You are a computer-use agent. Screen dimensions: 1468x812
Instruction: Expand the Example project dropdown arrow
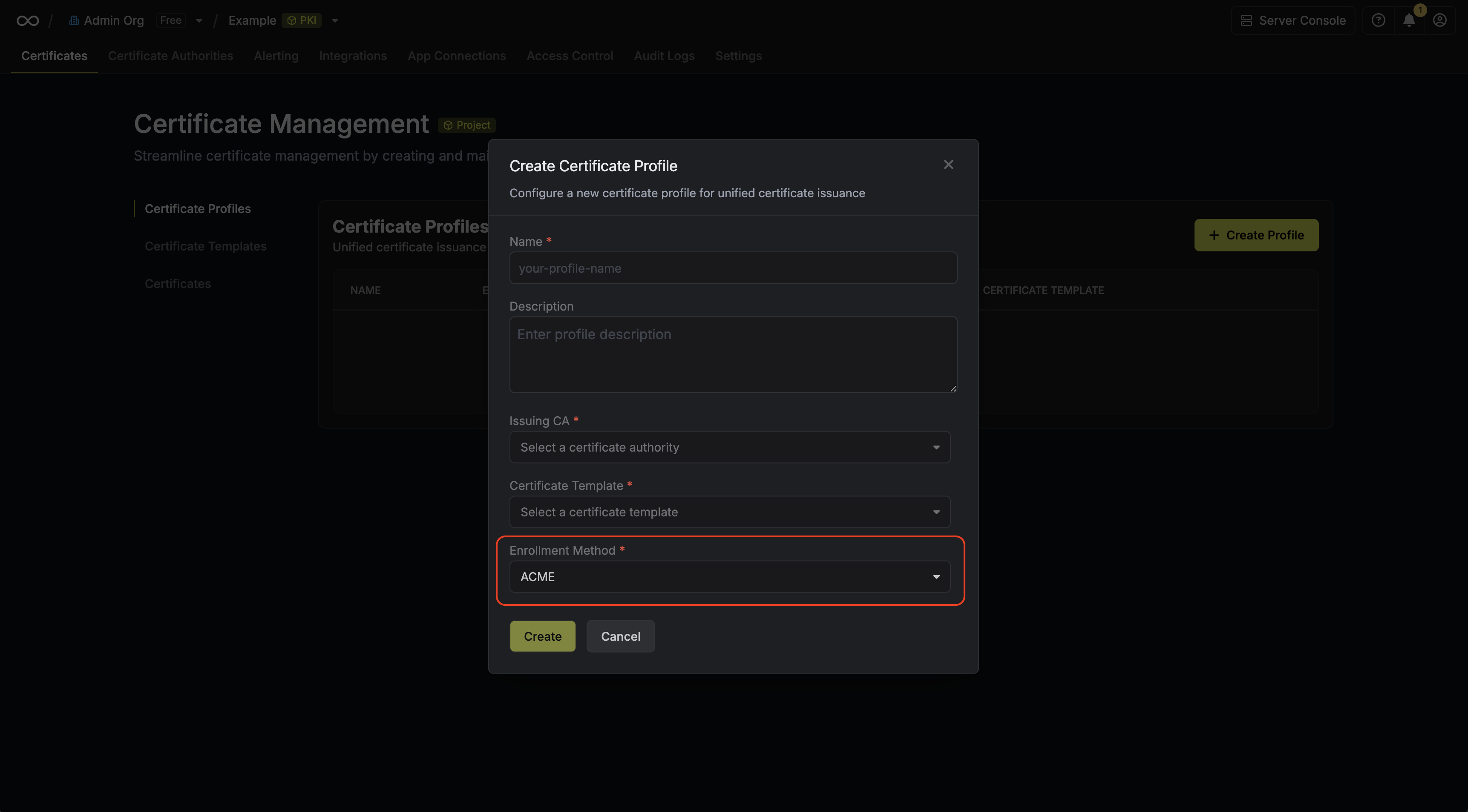point(335,20)
